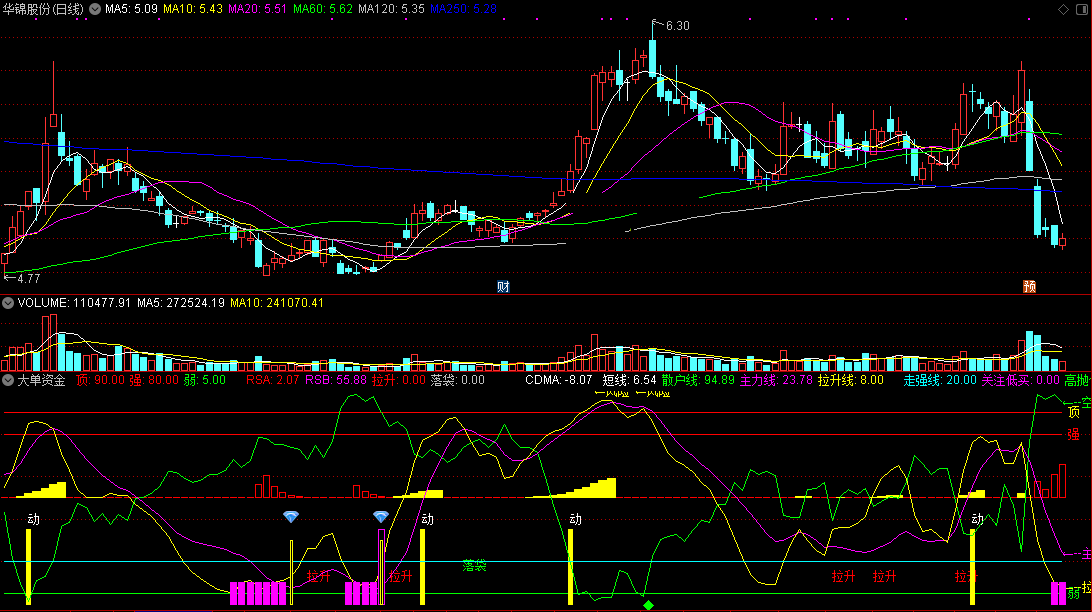Click the 强: 80.00 indicator value
The width and height of the screenshot is (1092, 612).
[x=154, y=380]
